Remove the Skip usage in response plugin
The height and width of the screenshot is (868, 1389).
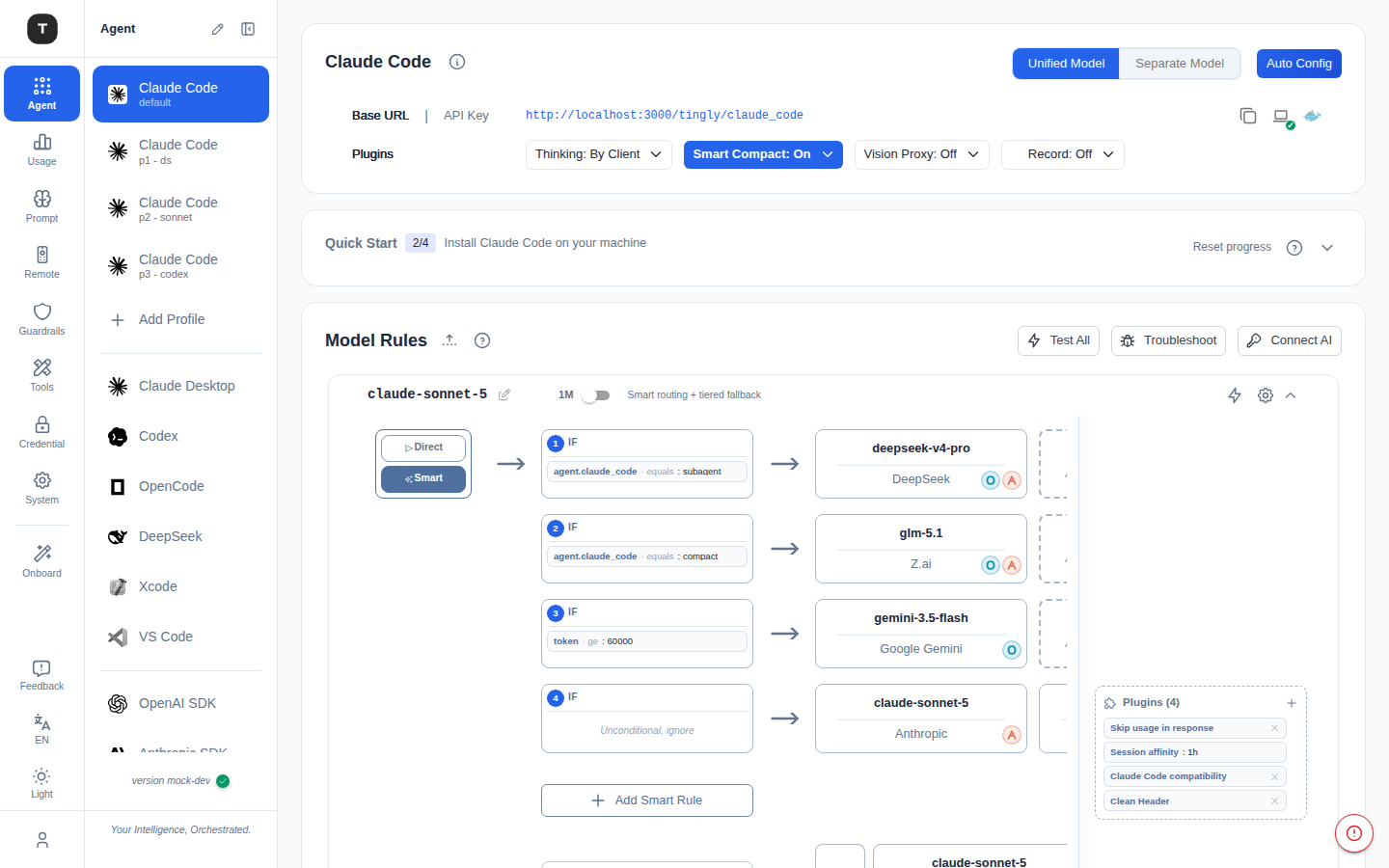pos(1274,728)
